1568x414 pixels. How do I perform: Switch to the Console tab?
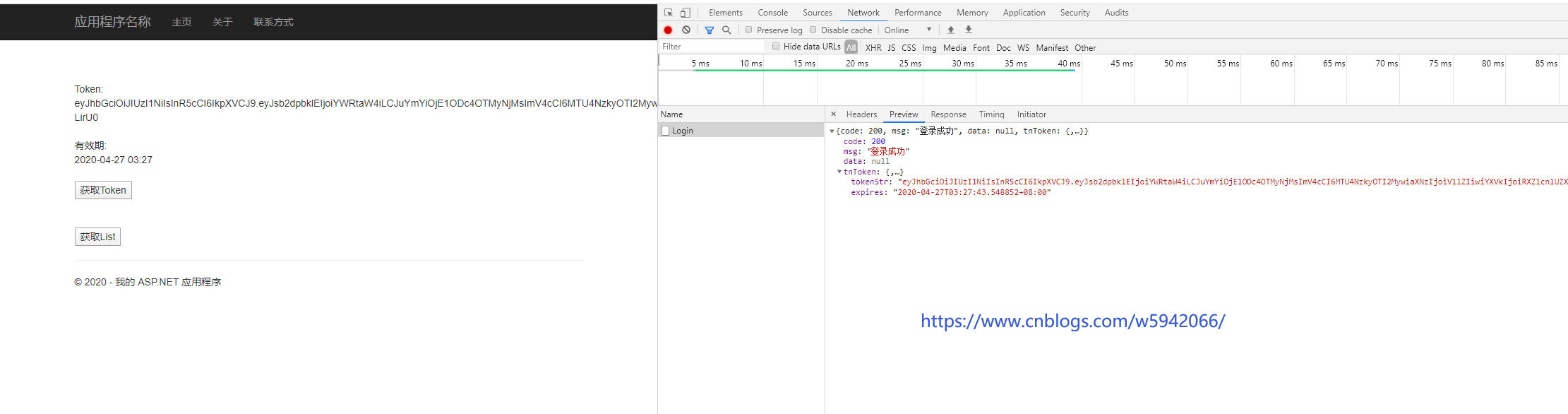point(772,13)
